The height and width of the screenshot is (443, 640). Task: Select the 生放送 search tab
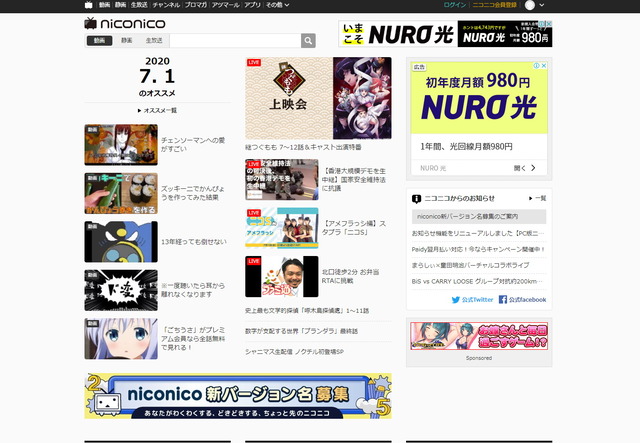154,41
